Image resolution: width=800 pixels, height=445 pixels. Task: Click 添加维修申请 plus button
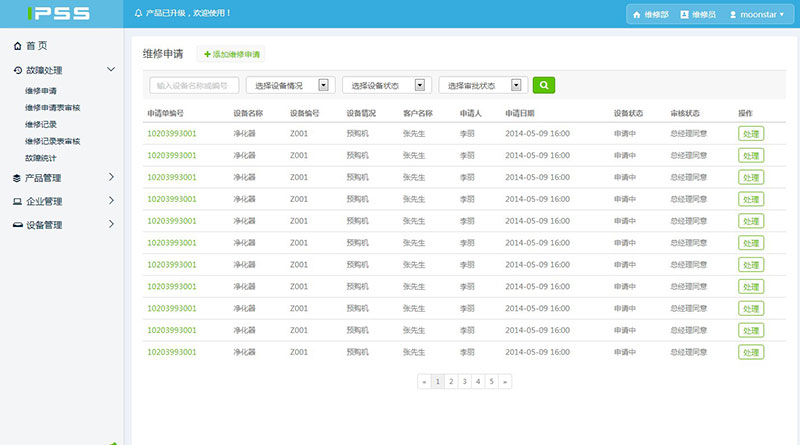(x=232, y=54)
